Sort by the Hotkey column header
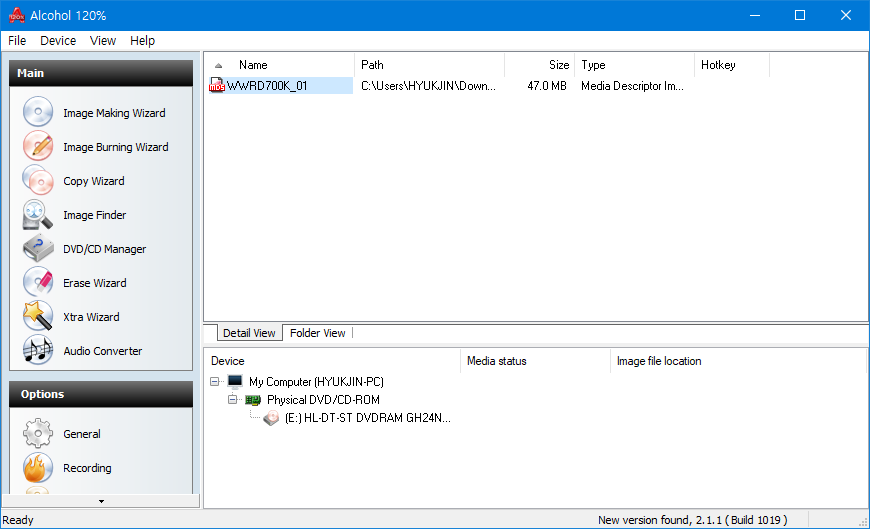This screenshot has width=870, height=529. [x=731, y=65]
